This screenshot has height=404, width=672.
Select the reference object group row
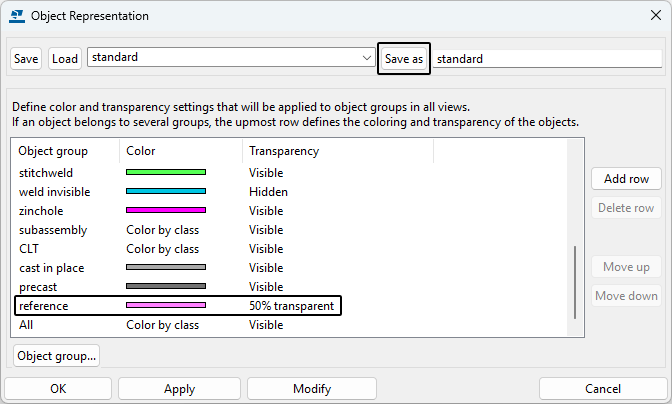point(44,306)
